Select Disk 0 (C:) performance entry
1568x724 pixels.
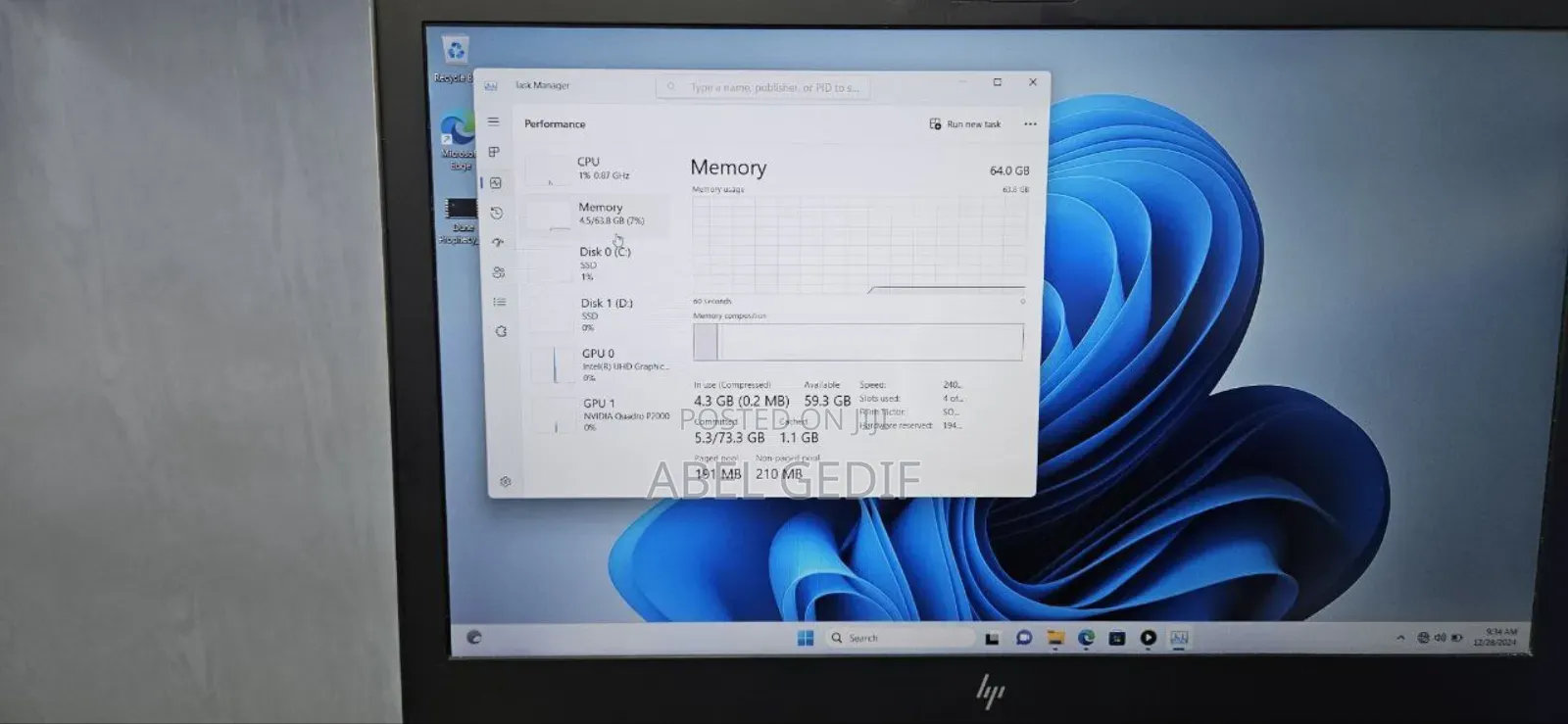pyautogui.click(x=598, y=264)
